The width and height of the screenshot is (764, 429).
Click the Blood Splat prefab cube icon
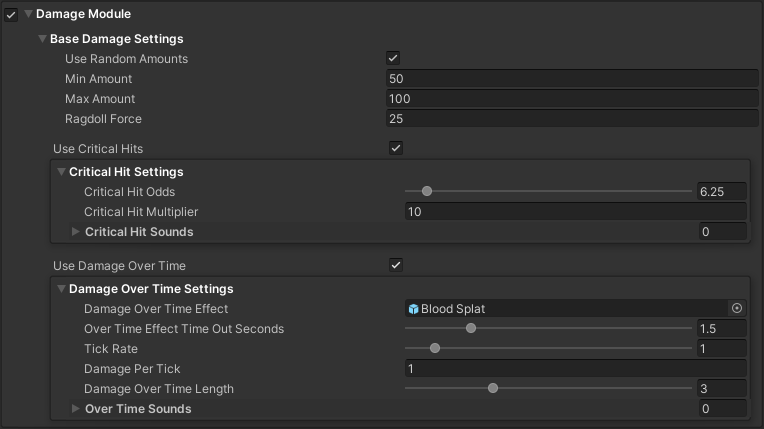pos(413,309)
